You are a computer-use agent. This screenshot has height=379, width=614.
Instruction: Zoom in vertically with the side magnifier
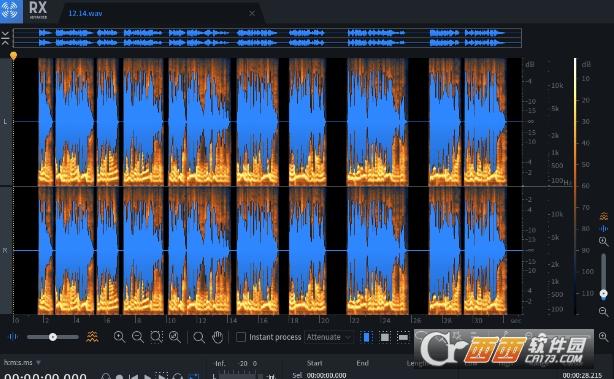[604, 242]
